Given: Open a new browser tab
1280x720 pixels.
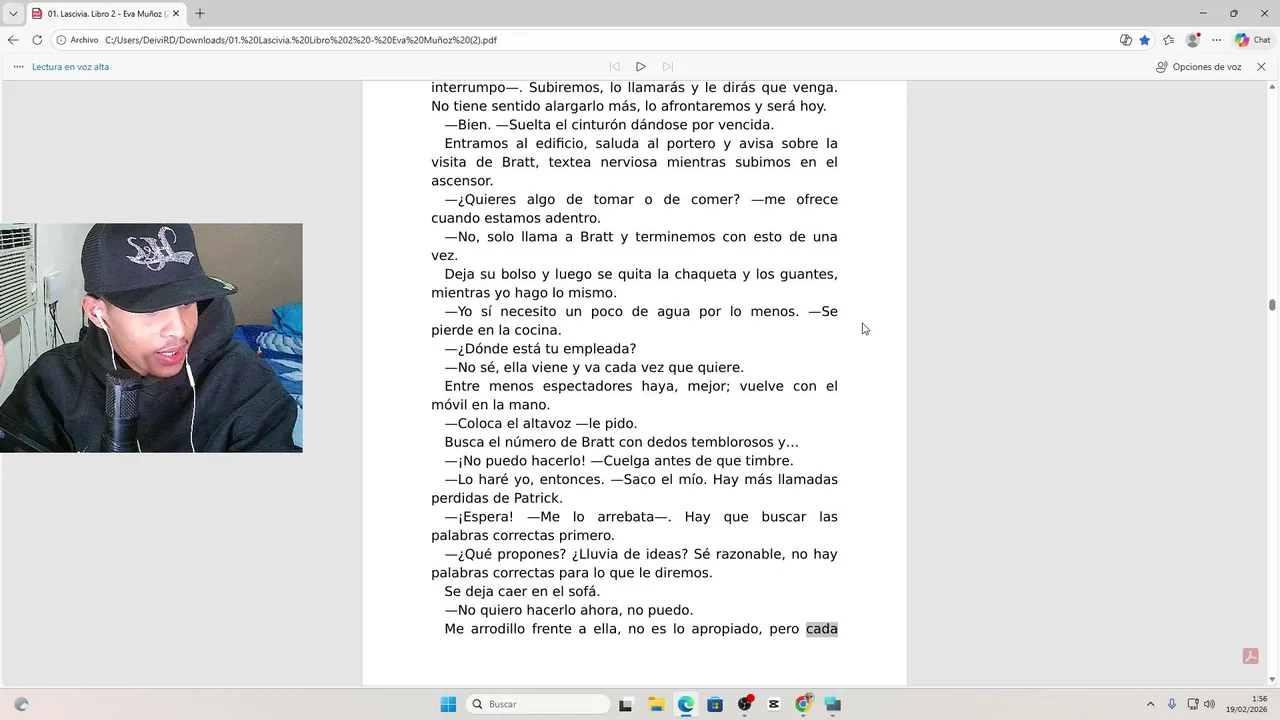Looking at the screenshot, I should coord(200,13).
